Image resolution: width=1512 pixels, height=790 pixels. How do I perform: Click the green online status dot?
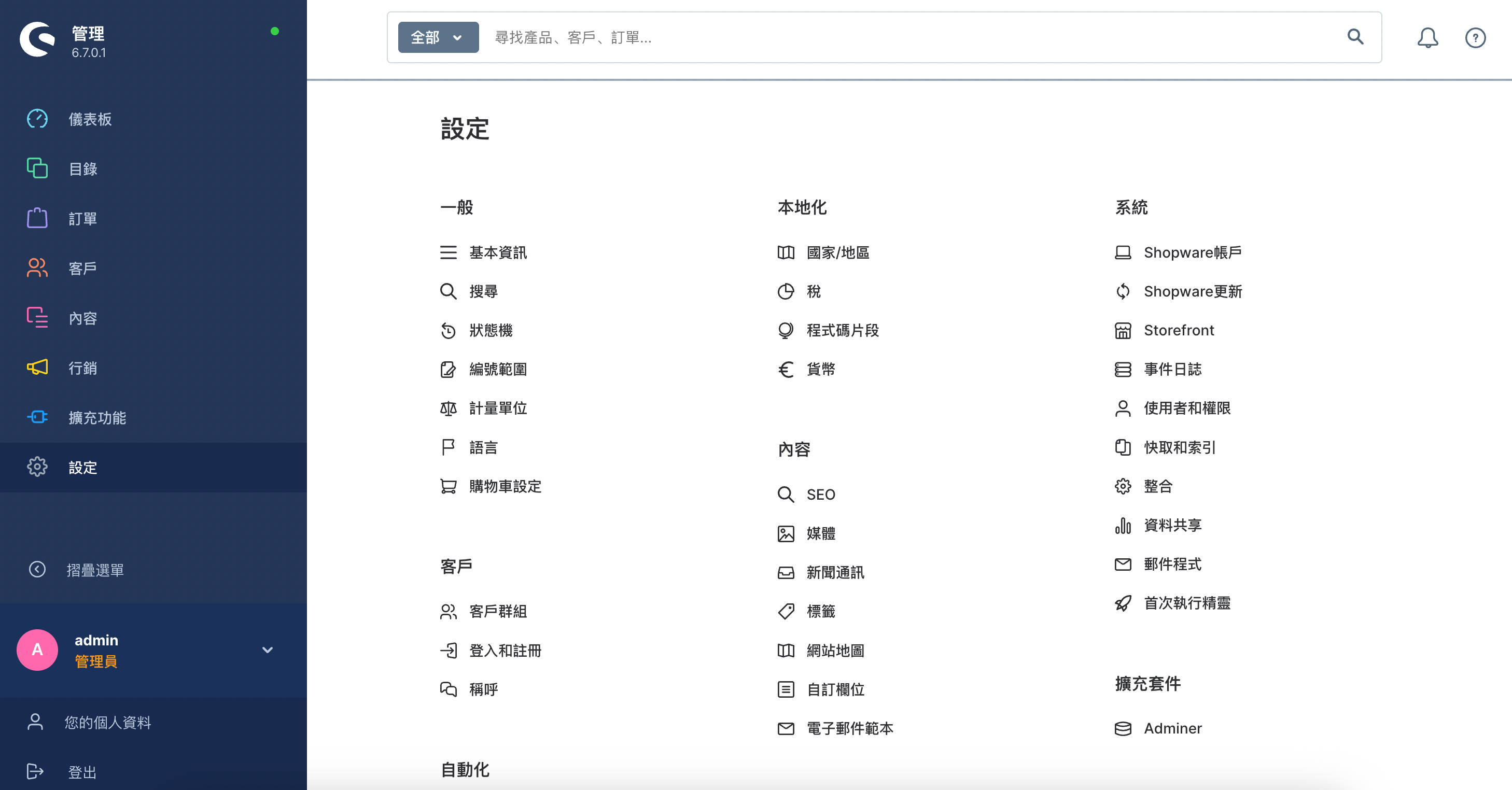[x=275, y=31]
